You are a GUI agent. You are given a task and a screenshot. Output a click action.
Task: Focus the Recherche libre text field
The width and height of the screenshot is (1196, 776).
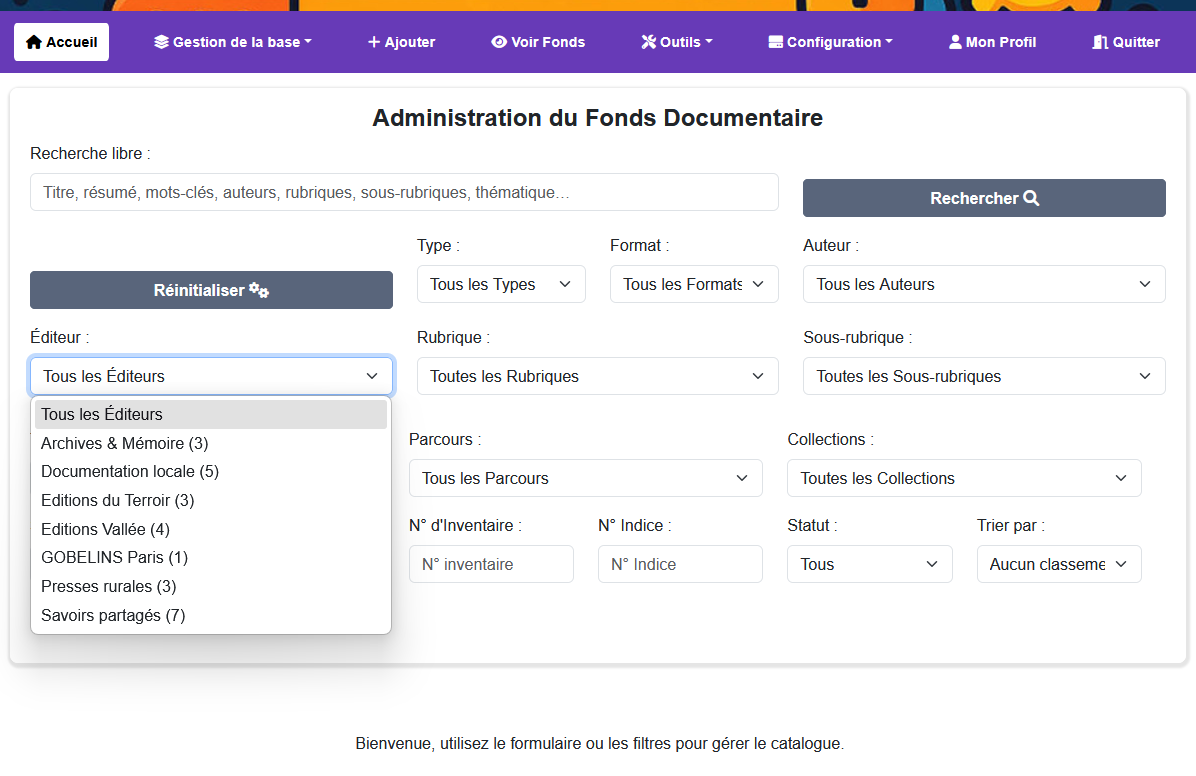click(404, 192)
